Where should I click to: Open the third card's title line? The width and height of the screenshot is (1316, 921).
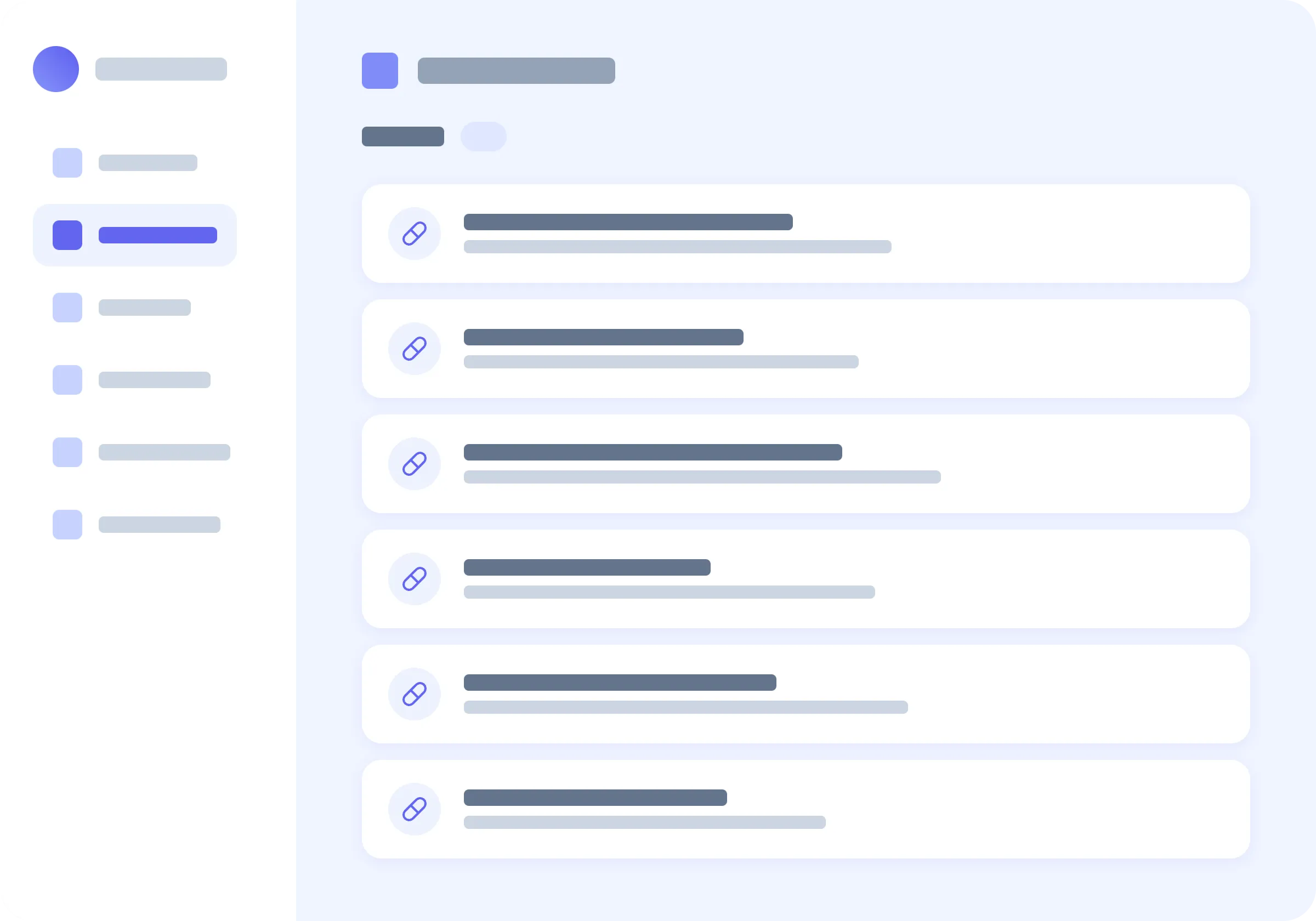click(x=653, y=452)
